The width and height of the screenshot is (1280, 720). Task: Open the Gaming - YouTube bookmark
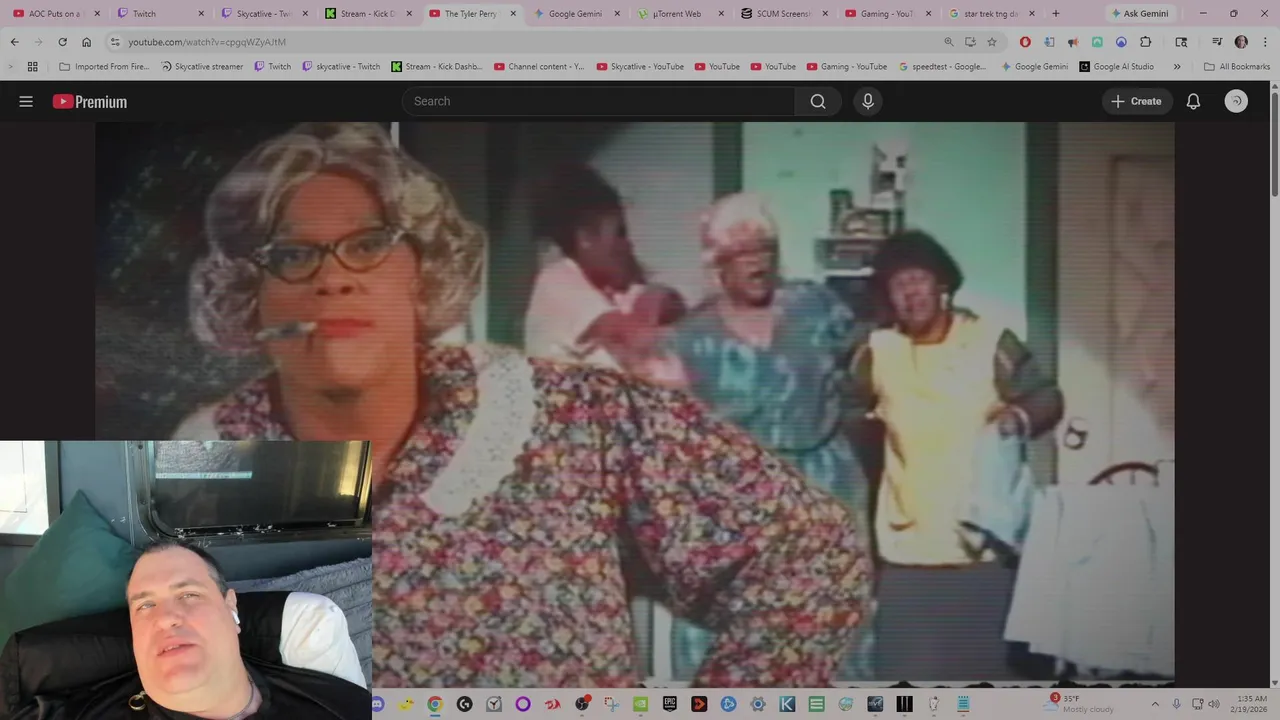click(846, 67)
